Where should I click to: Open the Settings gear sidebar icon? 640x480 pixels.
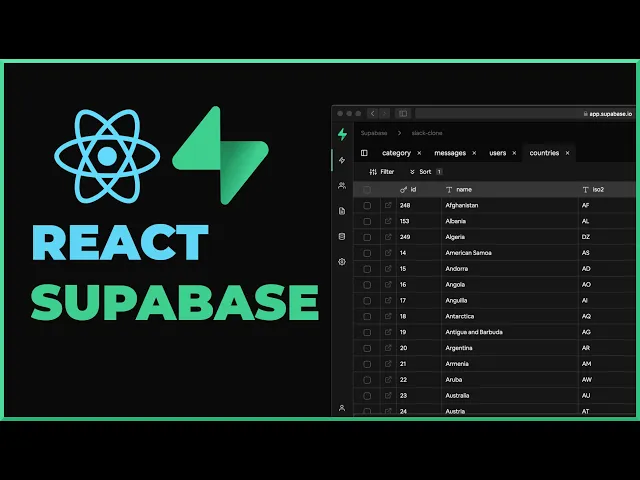coord(342,262)
